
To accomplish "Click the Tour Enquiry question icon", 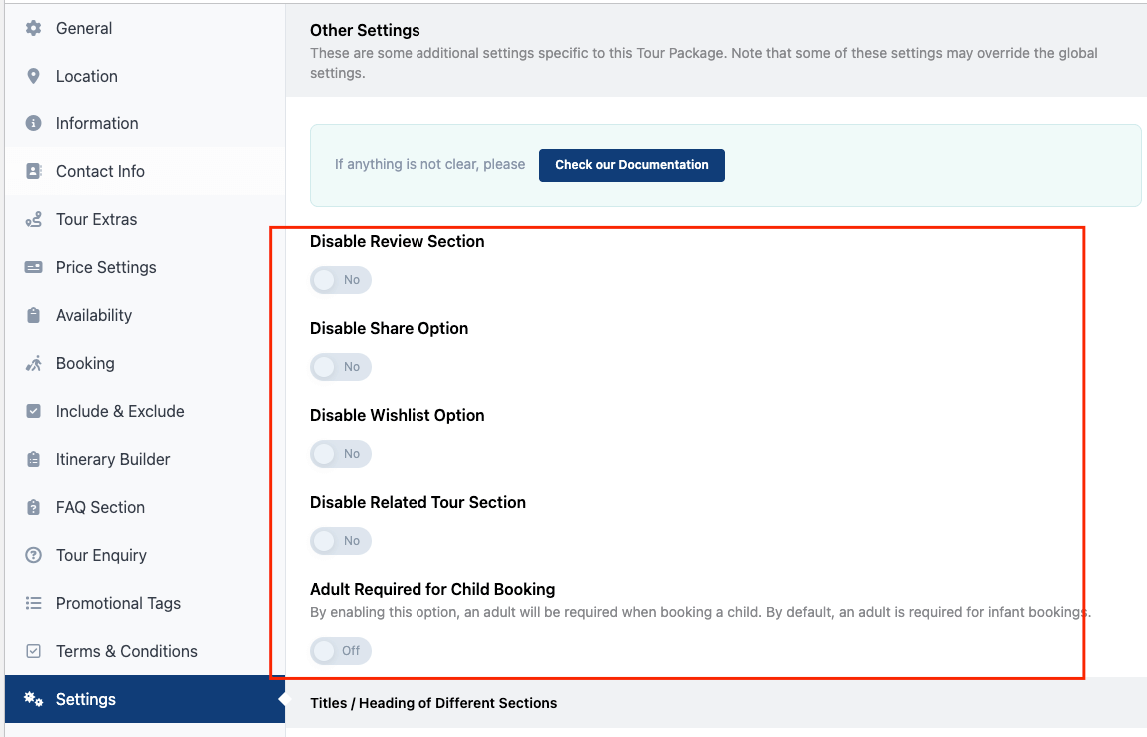I will [33, 555].
